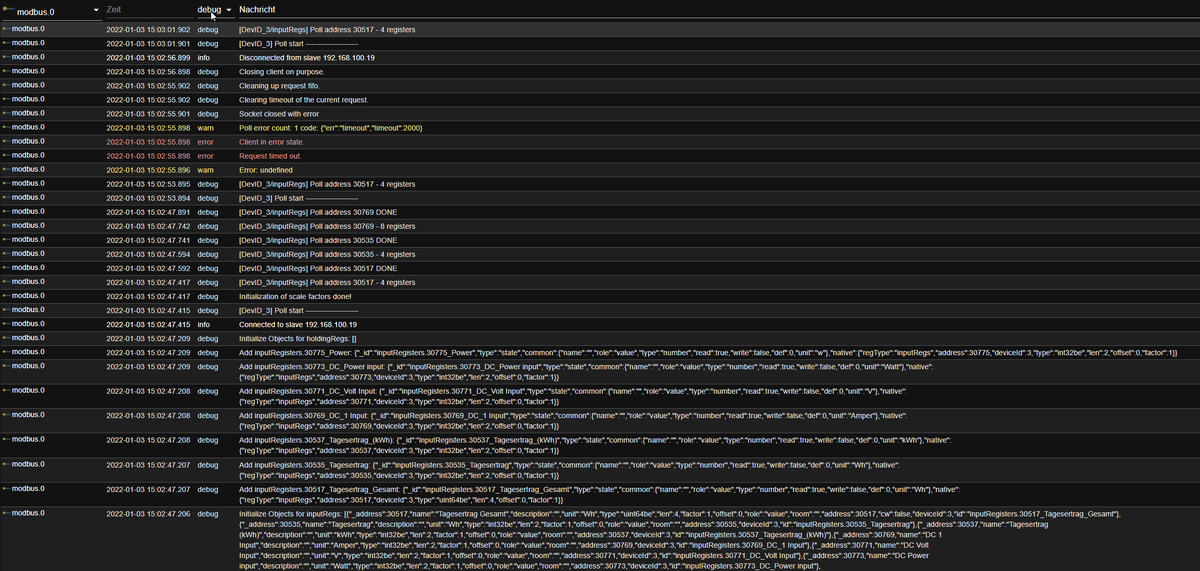Select the 'Add inputRegisters.30517_Tagesertrag_Gesamt' message
The height and width of the screenshot is (571, 1200).
(600, 494)
